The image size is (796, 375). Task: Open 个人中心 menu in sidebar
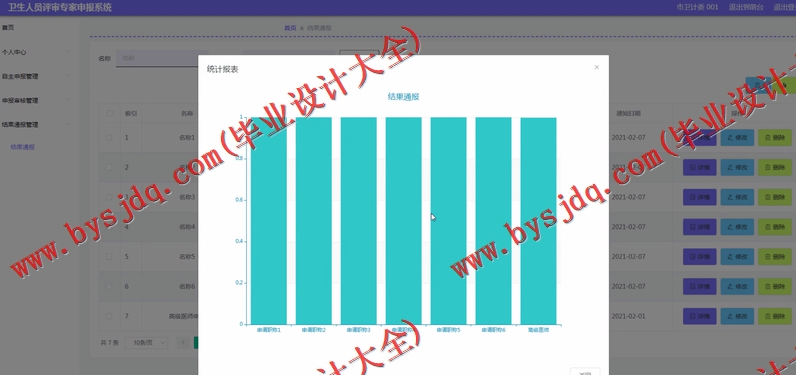coord(14,52)
